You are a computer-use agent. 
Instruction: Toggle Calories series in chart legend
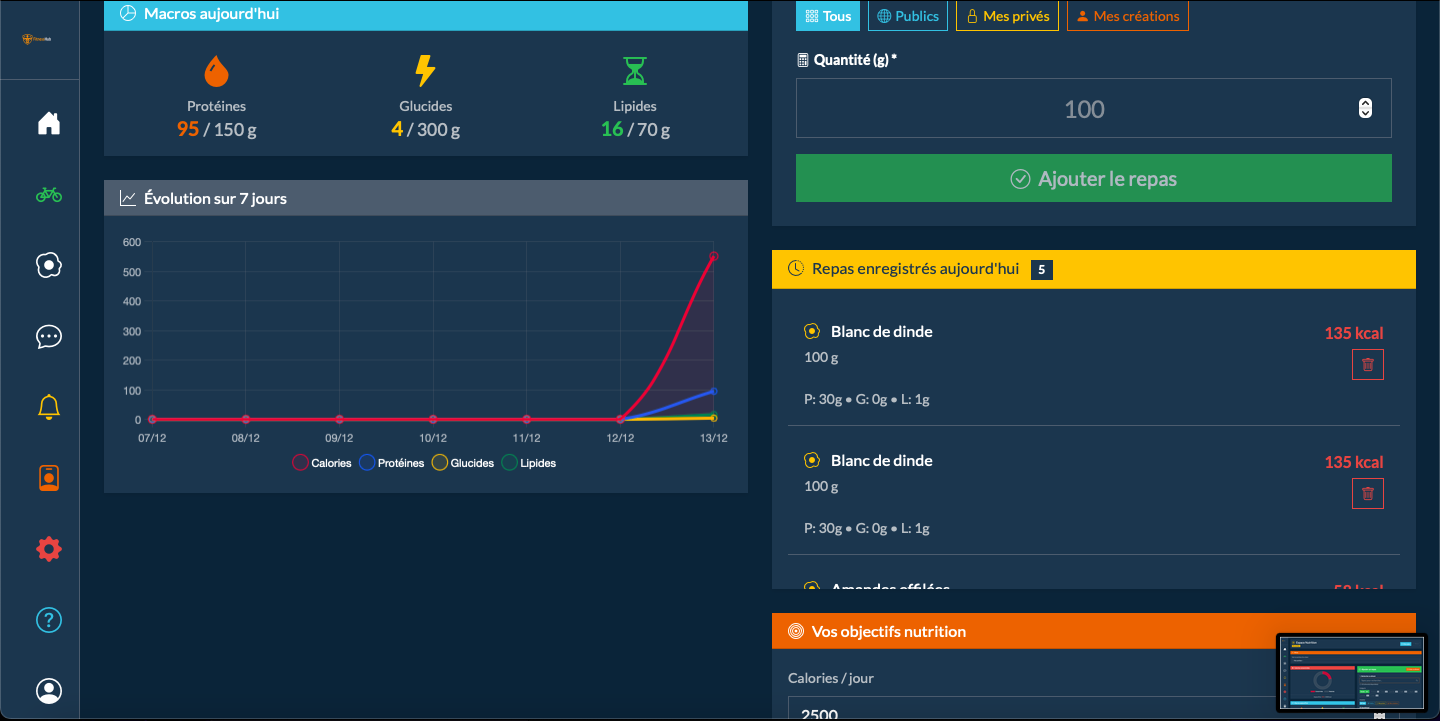pyautogui.click(x=322, y=463)
